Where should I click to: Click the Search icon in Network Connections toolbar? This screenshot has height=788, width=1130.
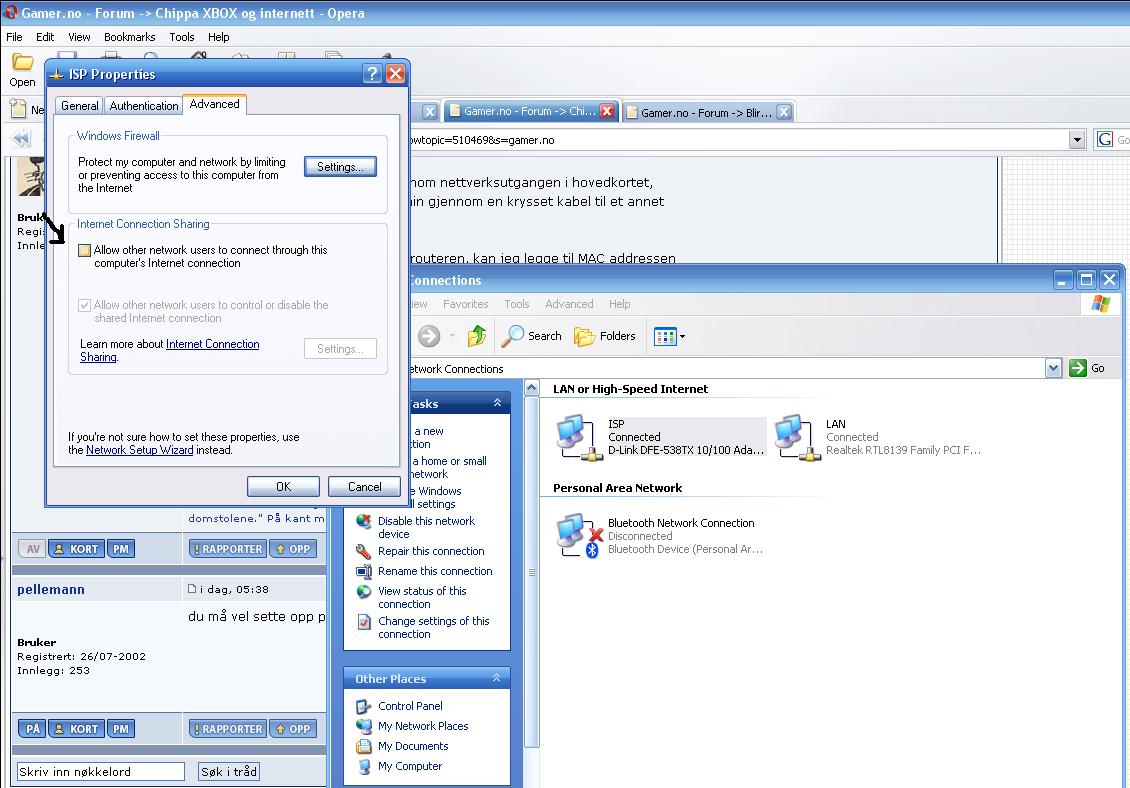click(x=512, y=336)
